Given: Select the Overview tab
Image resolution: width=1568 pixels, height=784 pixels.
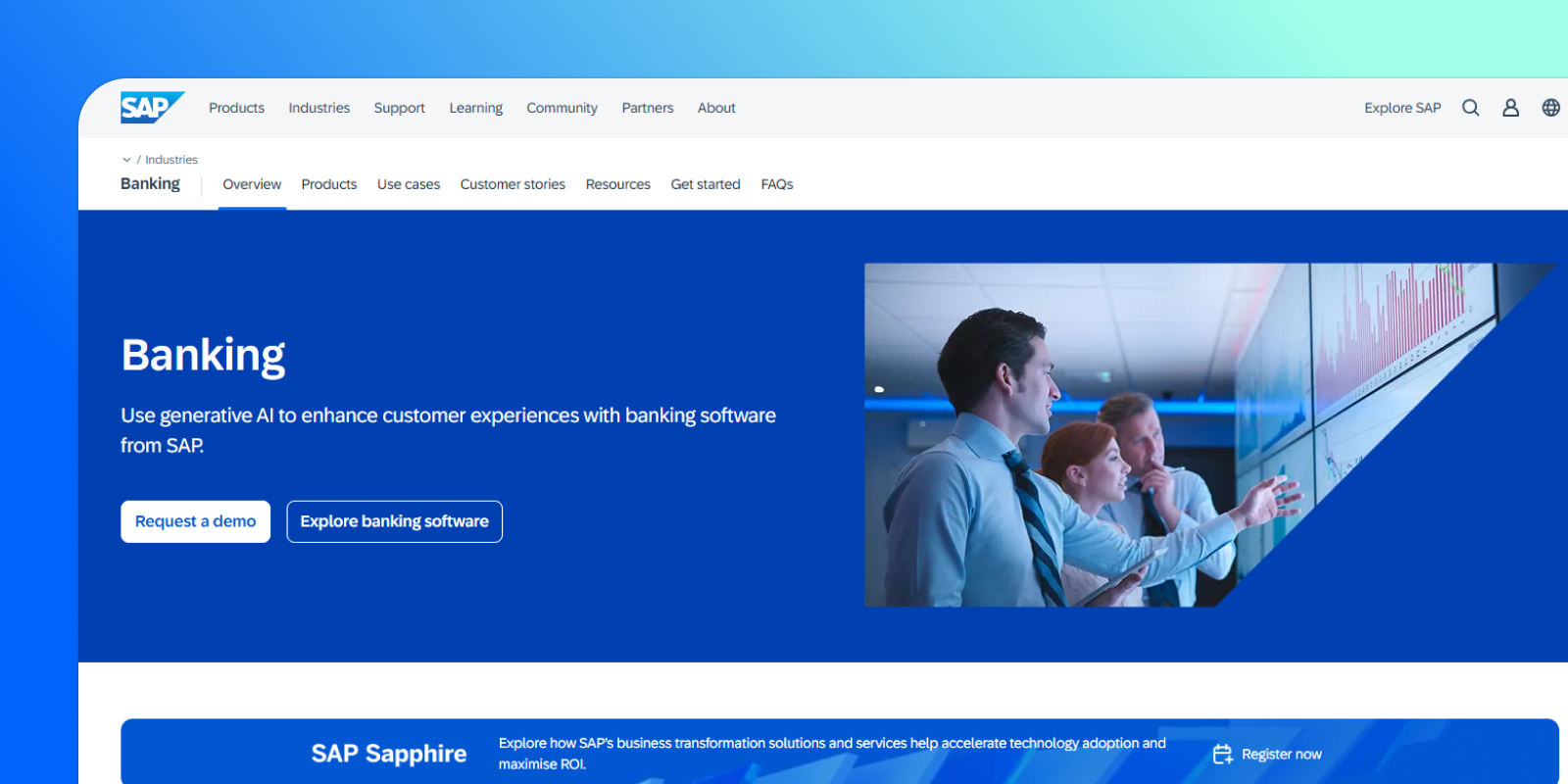Looking at the screenshot, I should coord(252,184).
